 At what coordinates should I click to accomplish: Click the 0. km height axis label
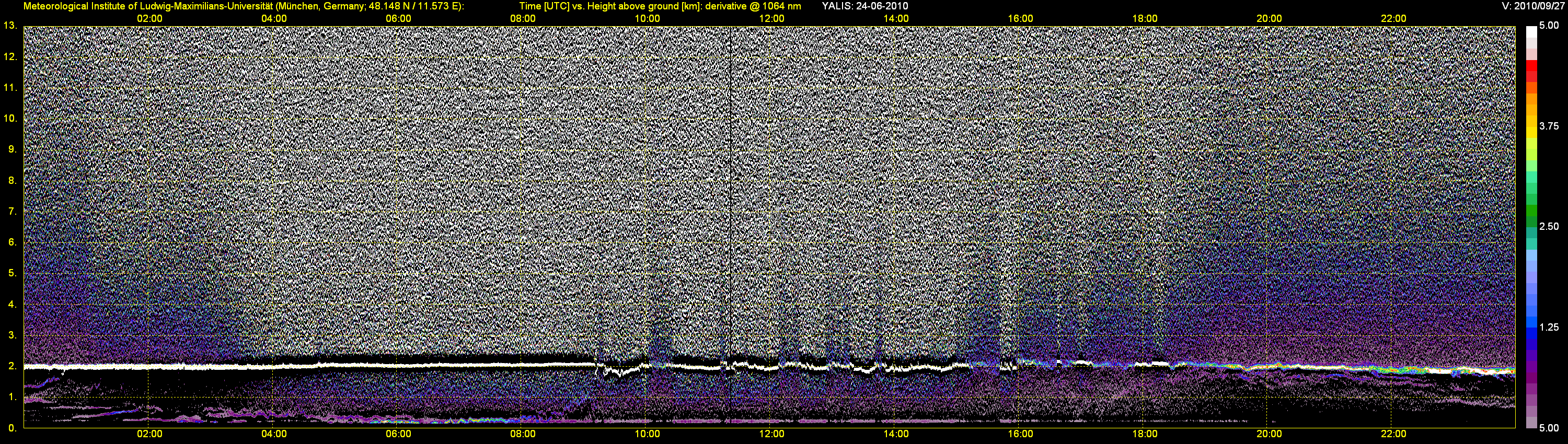12,428
